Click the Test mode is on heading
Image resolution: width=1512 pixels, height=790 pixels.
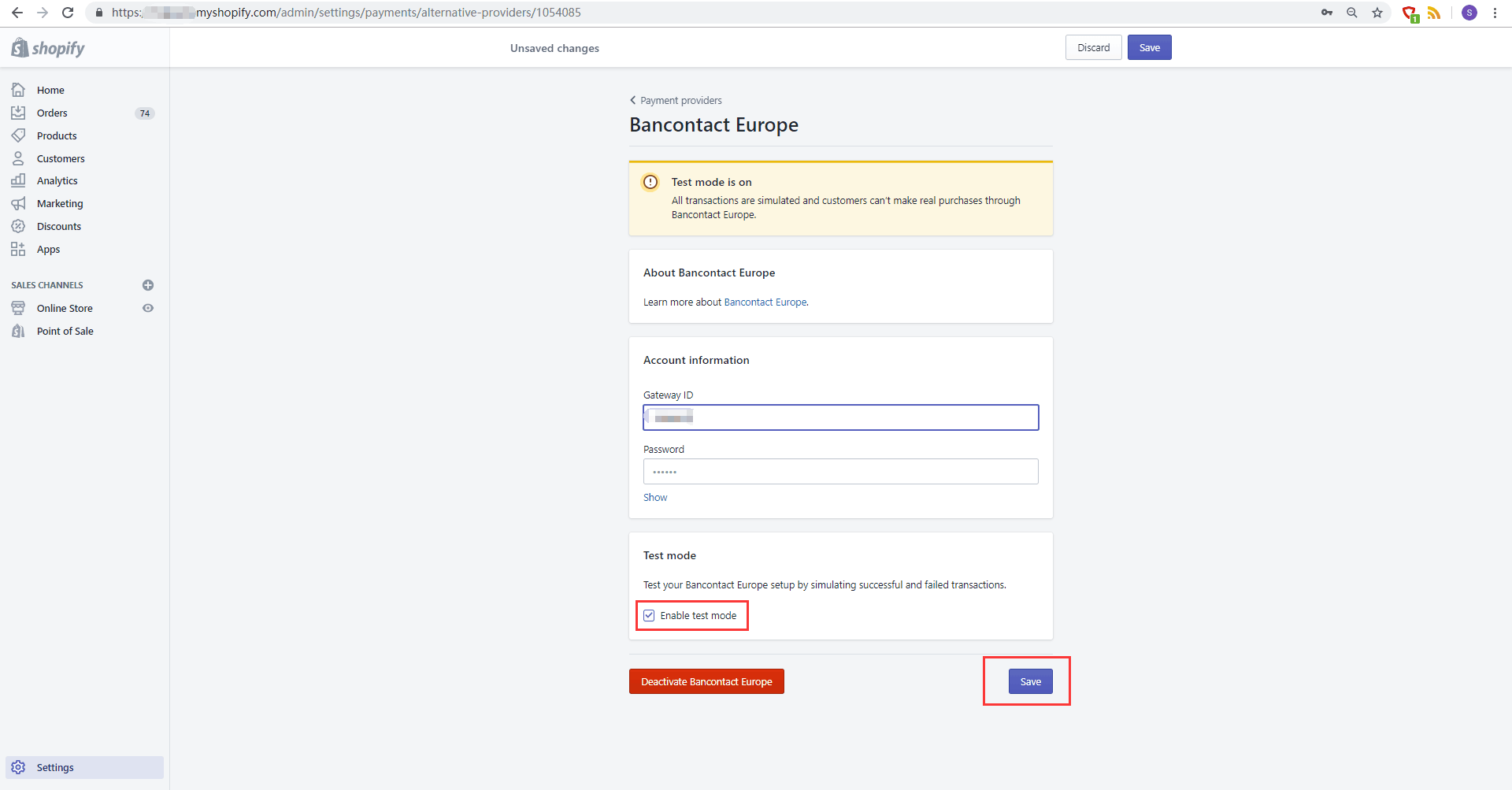click(711, 182)
